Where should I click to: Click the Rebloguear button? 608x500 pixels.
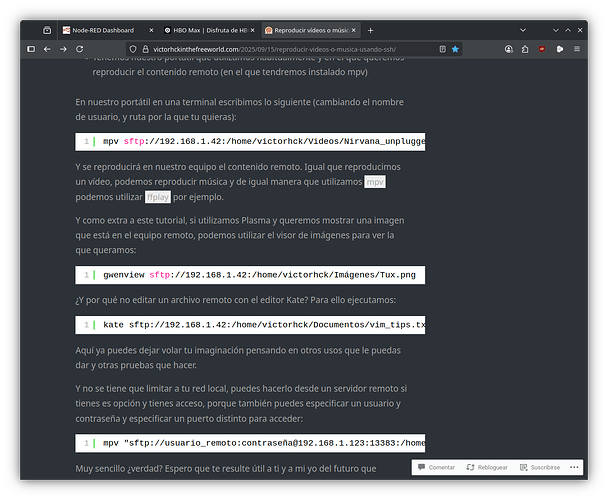coord(487,467)
